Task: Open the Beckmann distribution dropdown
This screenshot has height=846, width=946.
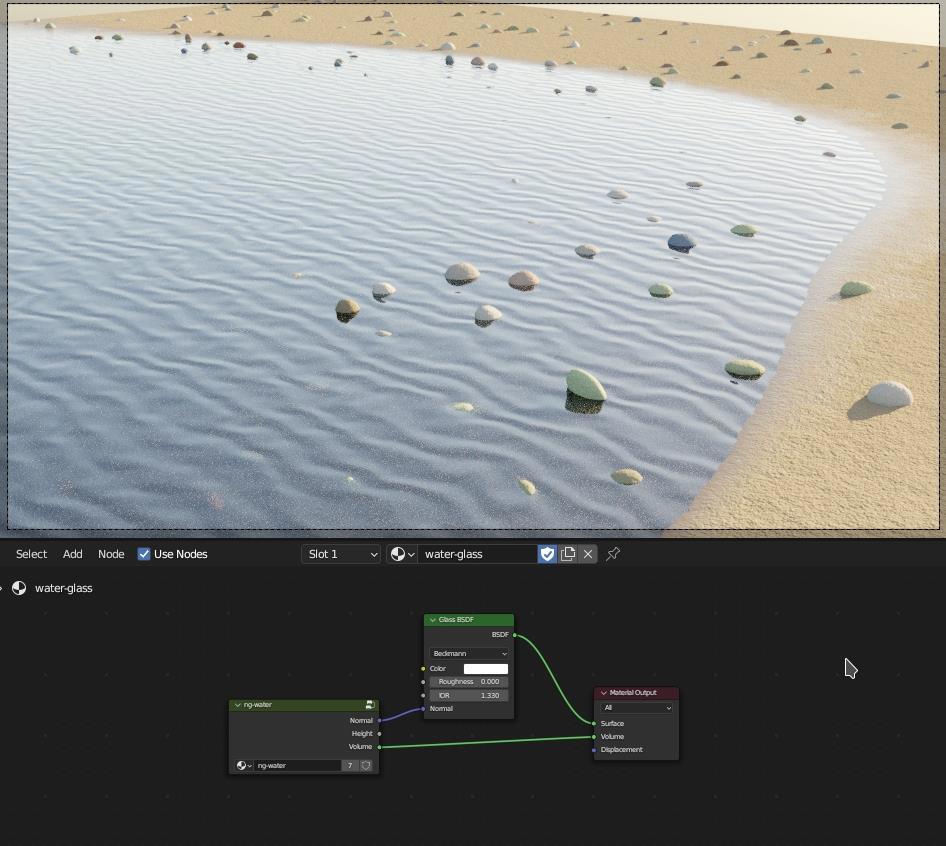Action: tap(469, 654)
